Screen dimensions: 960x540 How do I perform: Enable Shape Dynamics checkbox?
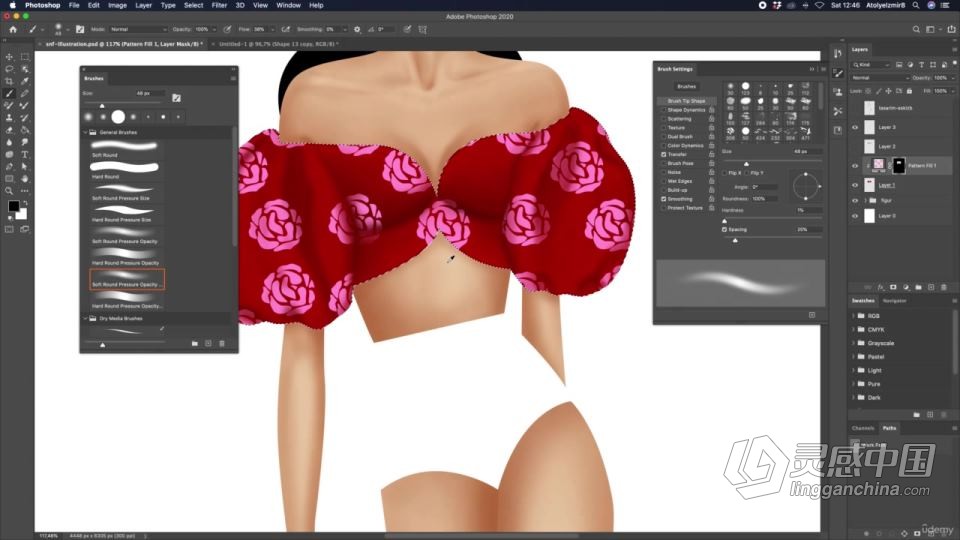[664, 110]
